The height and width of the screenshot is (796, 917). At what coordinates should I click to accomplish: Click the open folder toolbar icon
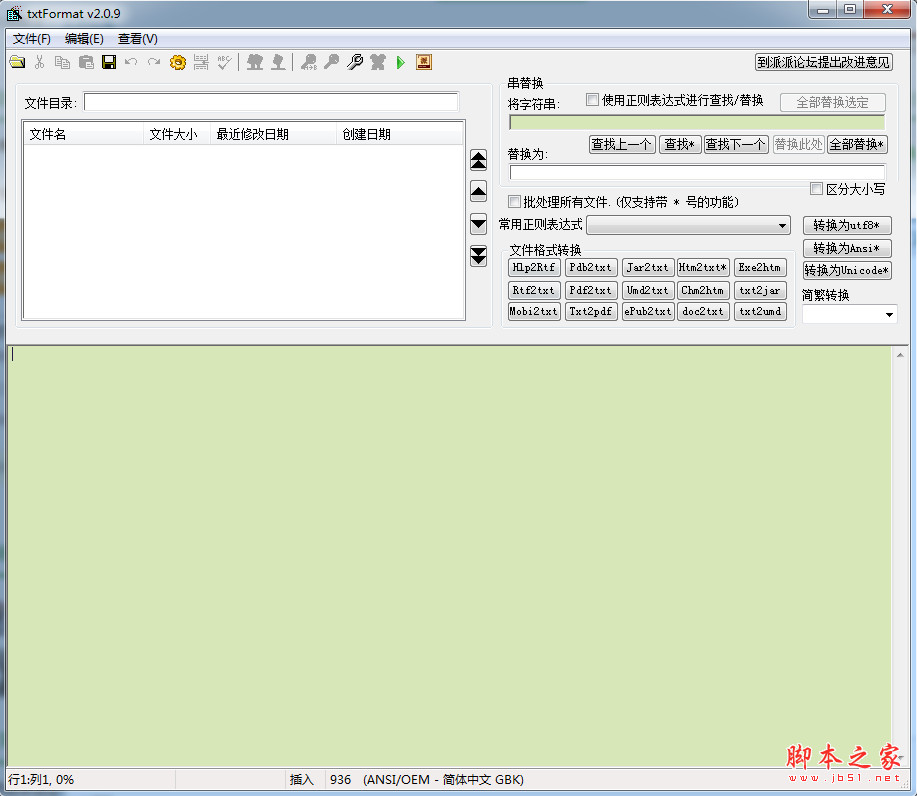pyautogui.click(x=17, y=62)
